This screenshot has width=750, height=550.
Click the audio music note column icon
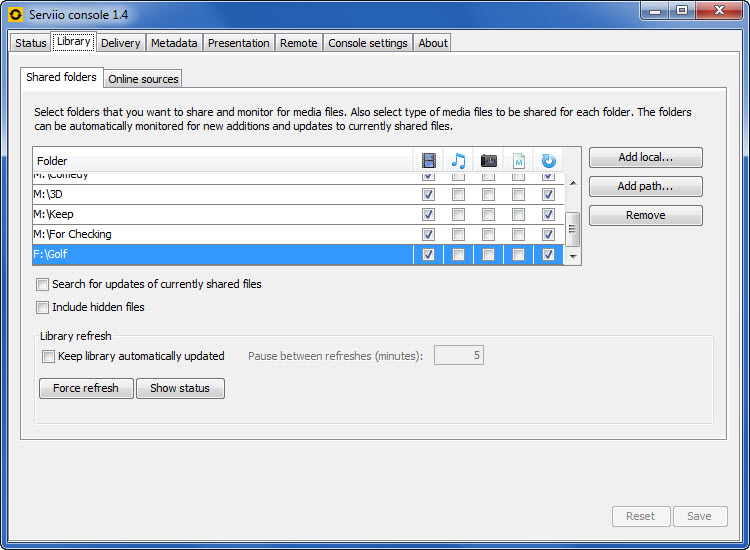(458, 160)
